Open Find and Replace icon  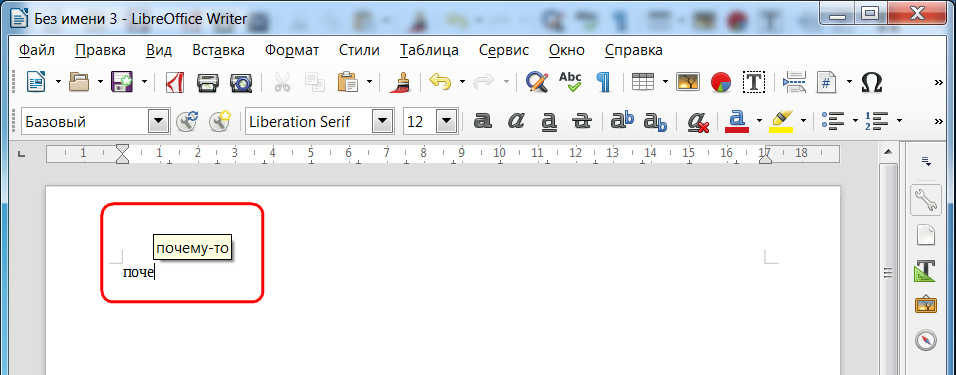point(537,82)
